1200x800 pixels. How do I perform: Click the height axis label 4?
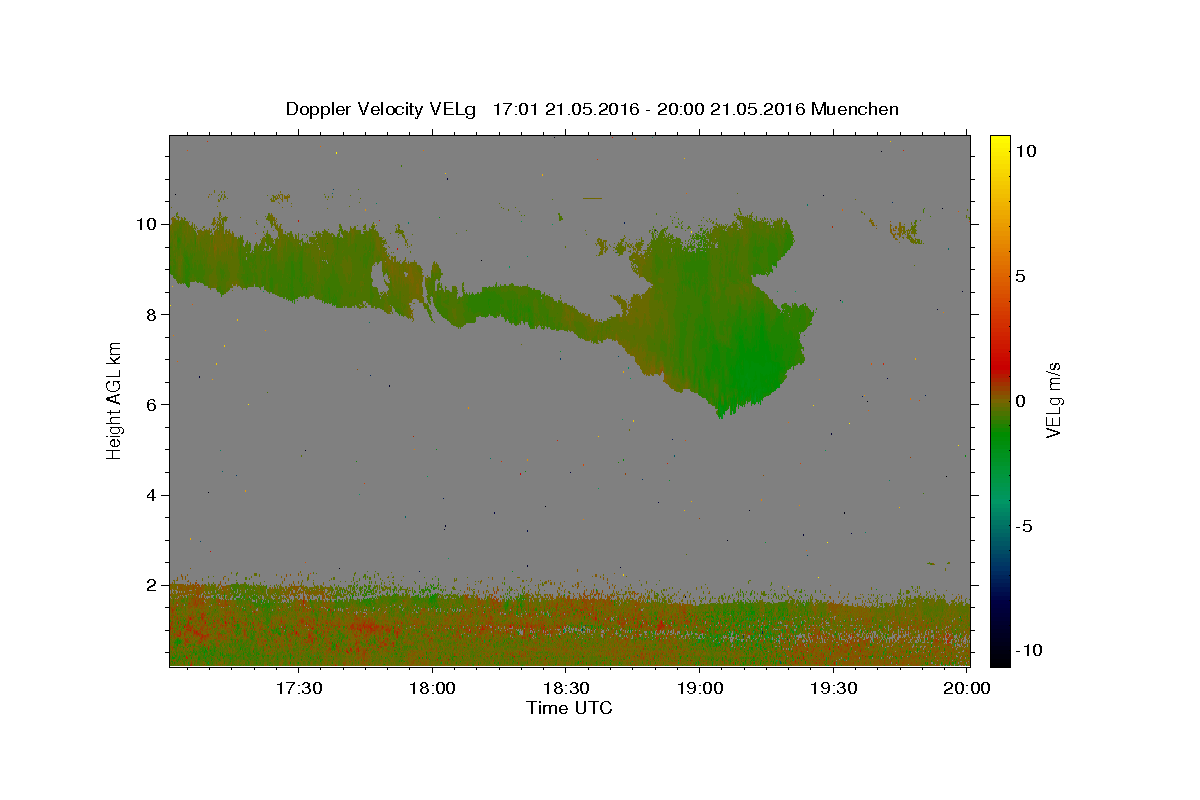(152, 495)
